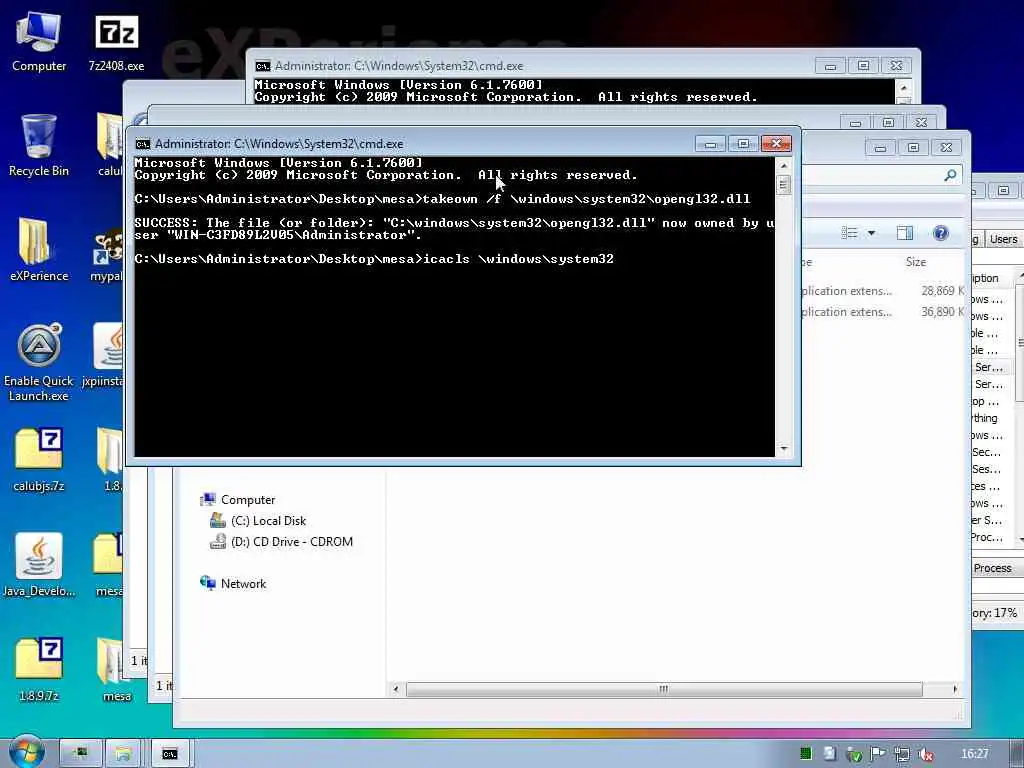Select the file row sized 28,869 K
Viewport: 1024px width, 768px height.
click(x=882, y=291)
